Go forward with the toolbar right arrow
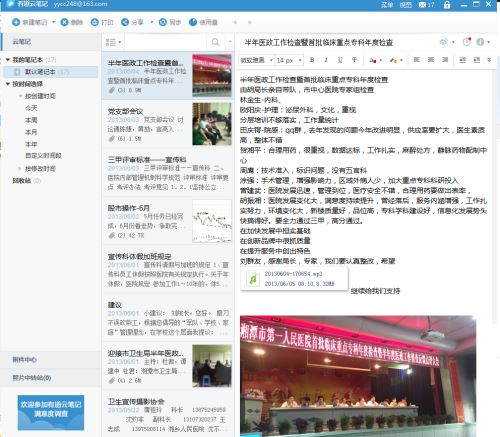Image resolution: width=500 pixels, height=437 pixels. (250, 22)
